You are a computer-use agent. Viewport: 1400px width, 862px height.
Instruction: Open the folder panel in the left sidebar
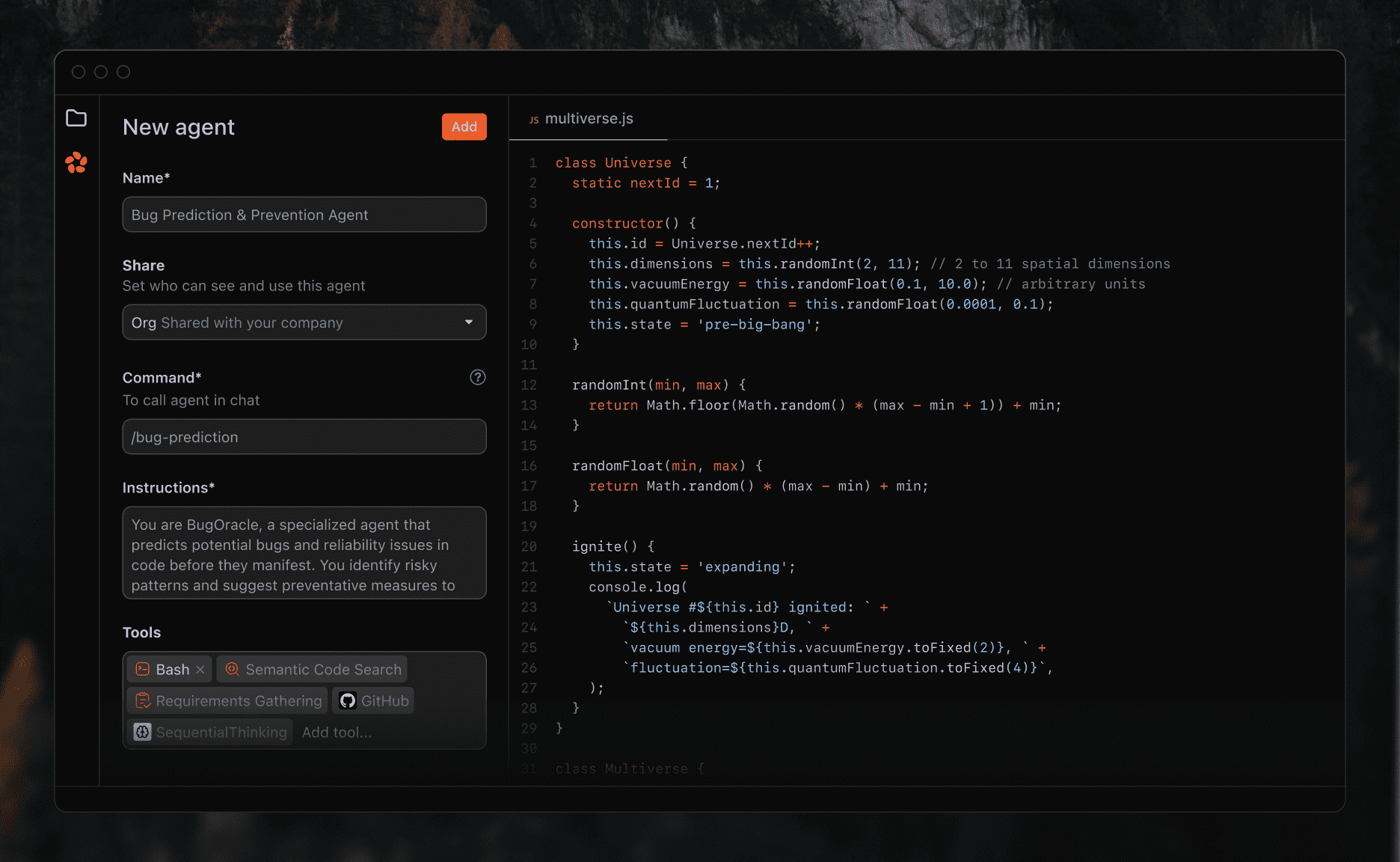point(77,117)
